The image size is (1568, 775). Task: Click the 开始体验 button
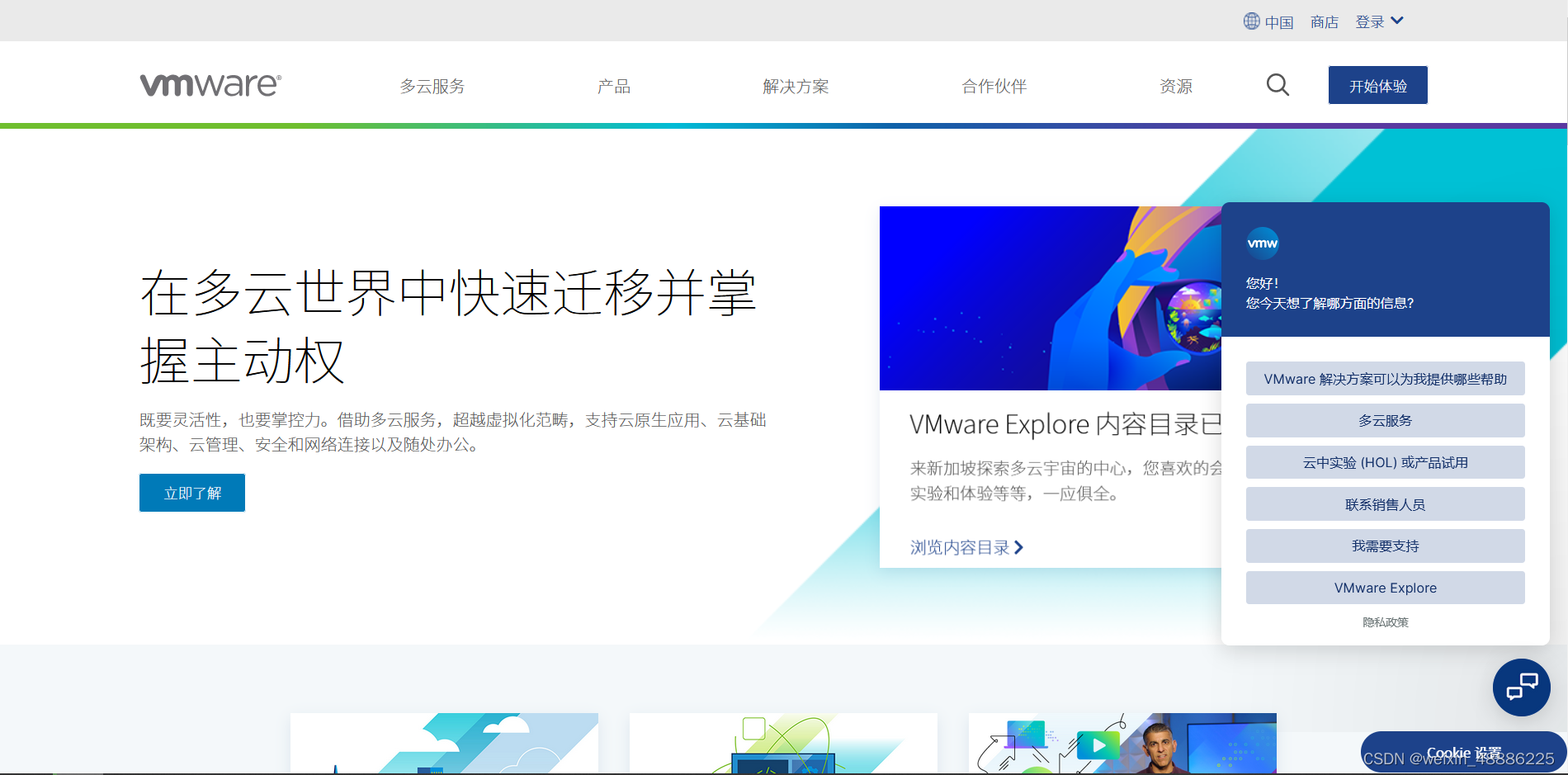1378,85
